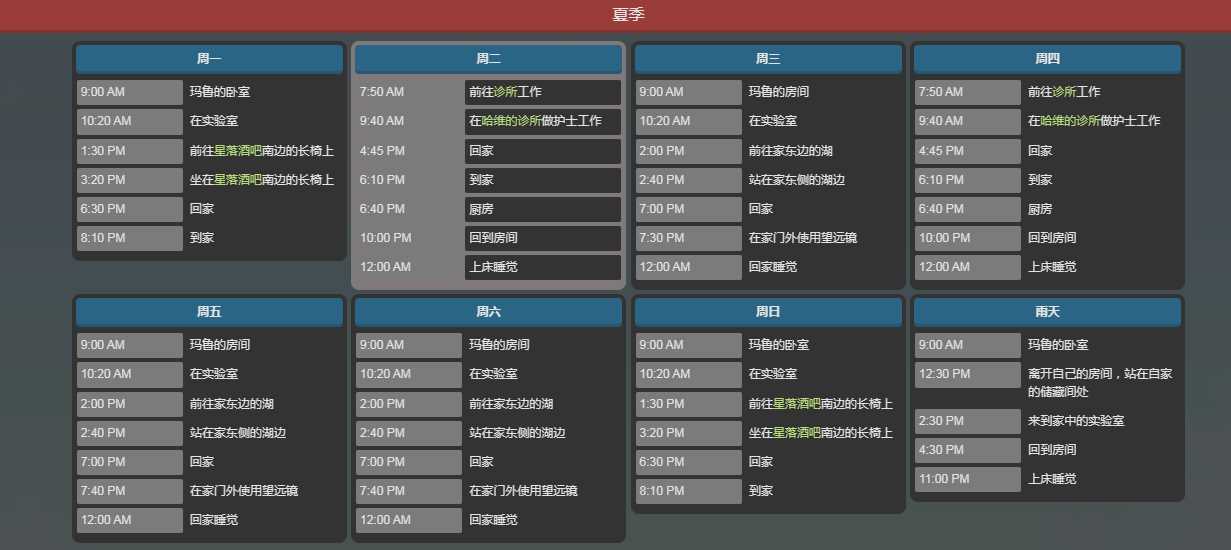Click 上床睡觉 entry in the 雨天 card
Viewport: 1231px width, 550px height.
[1052, 479]
